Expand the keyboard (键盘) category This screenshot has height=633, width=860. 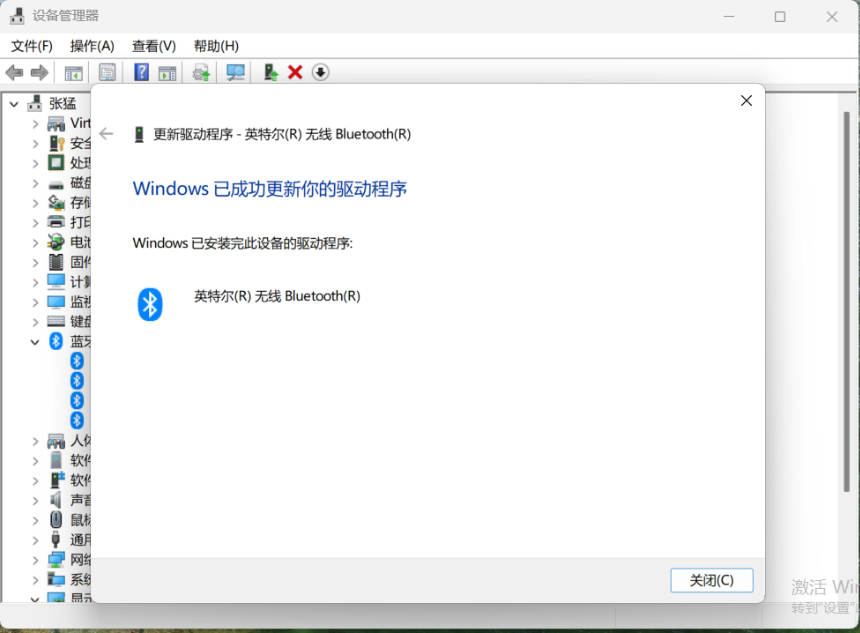tap(35, 322)
